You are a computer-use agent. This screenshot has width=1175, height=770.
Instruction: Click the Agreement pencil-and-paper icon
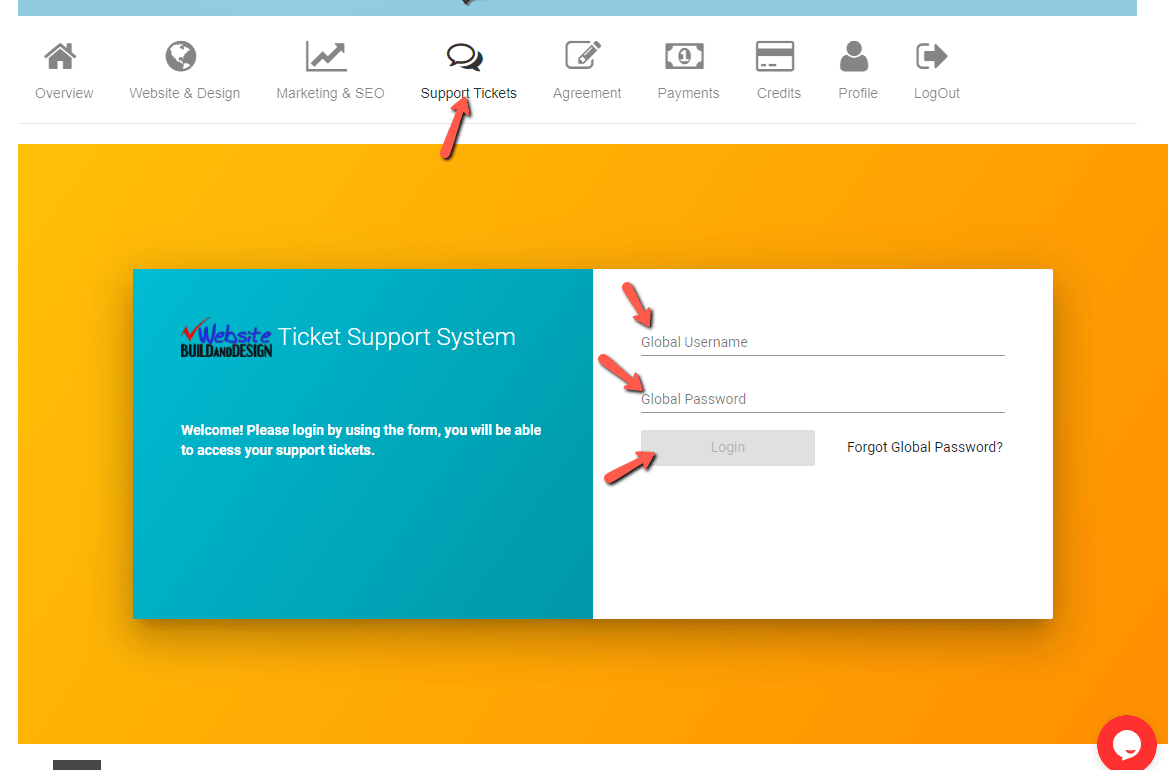point(583,56)
